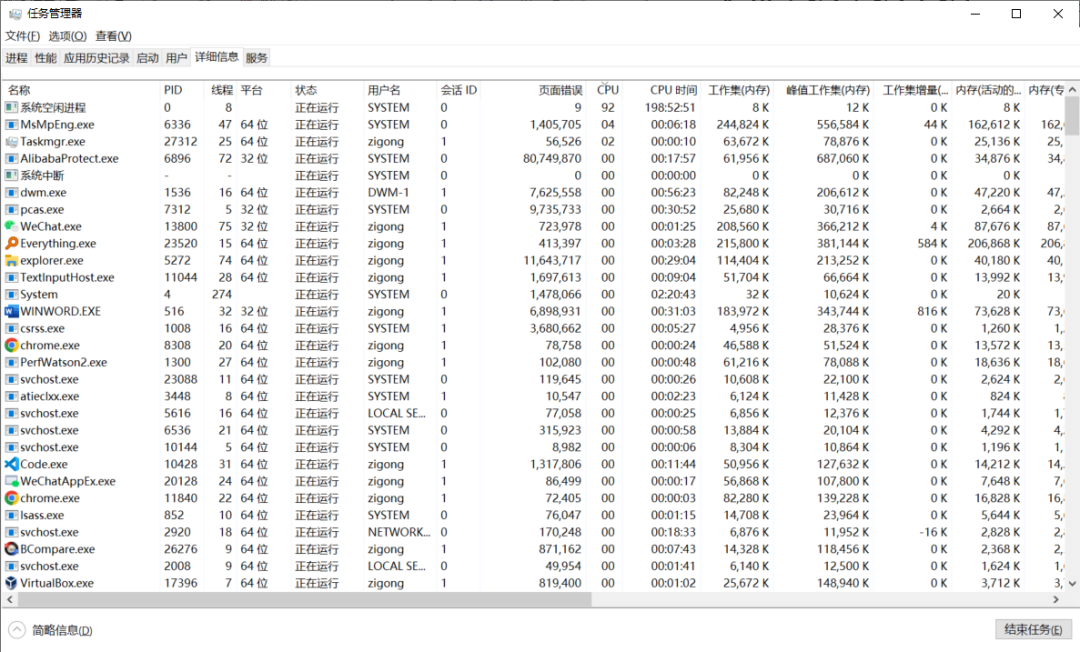Sort by the CPU column header

point(606,91)
